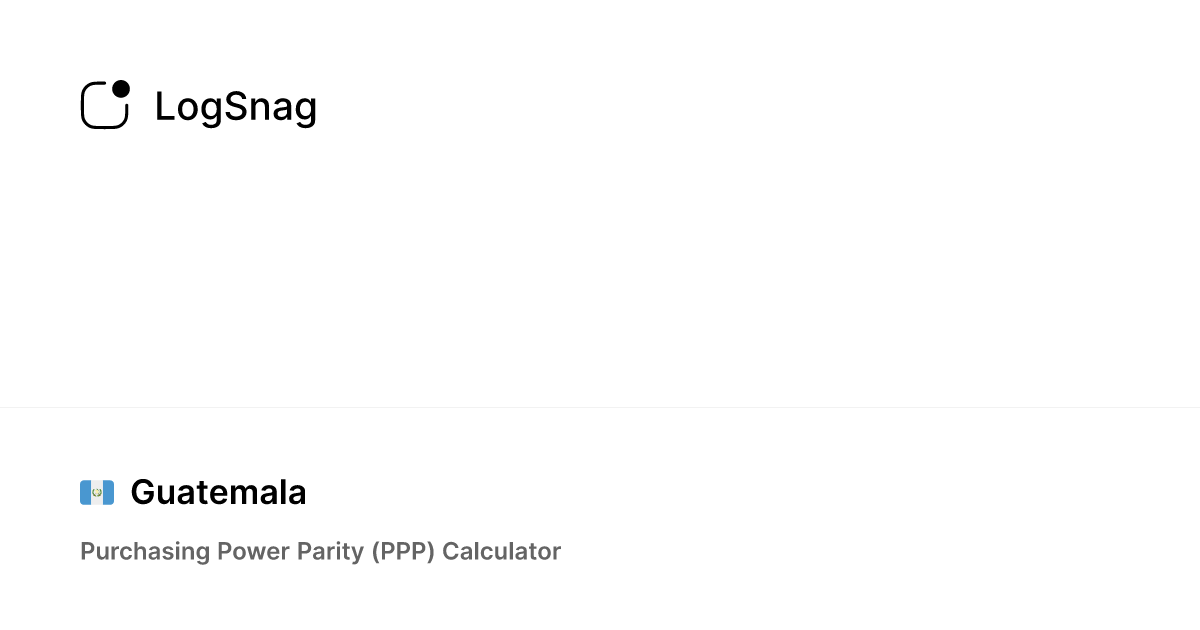Click the black dot on the LogSnag logo

pyautogui.click(x=121, y=89)
